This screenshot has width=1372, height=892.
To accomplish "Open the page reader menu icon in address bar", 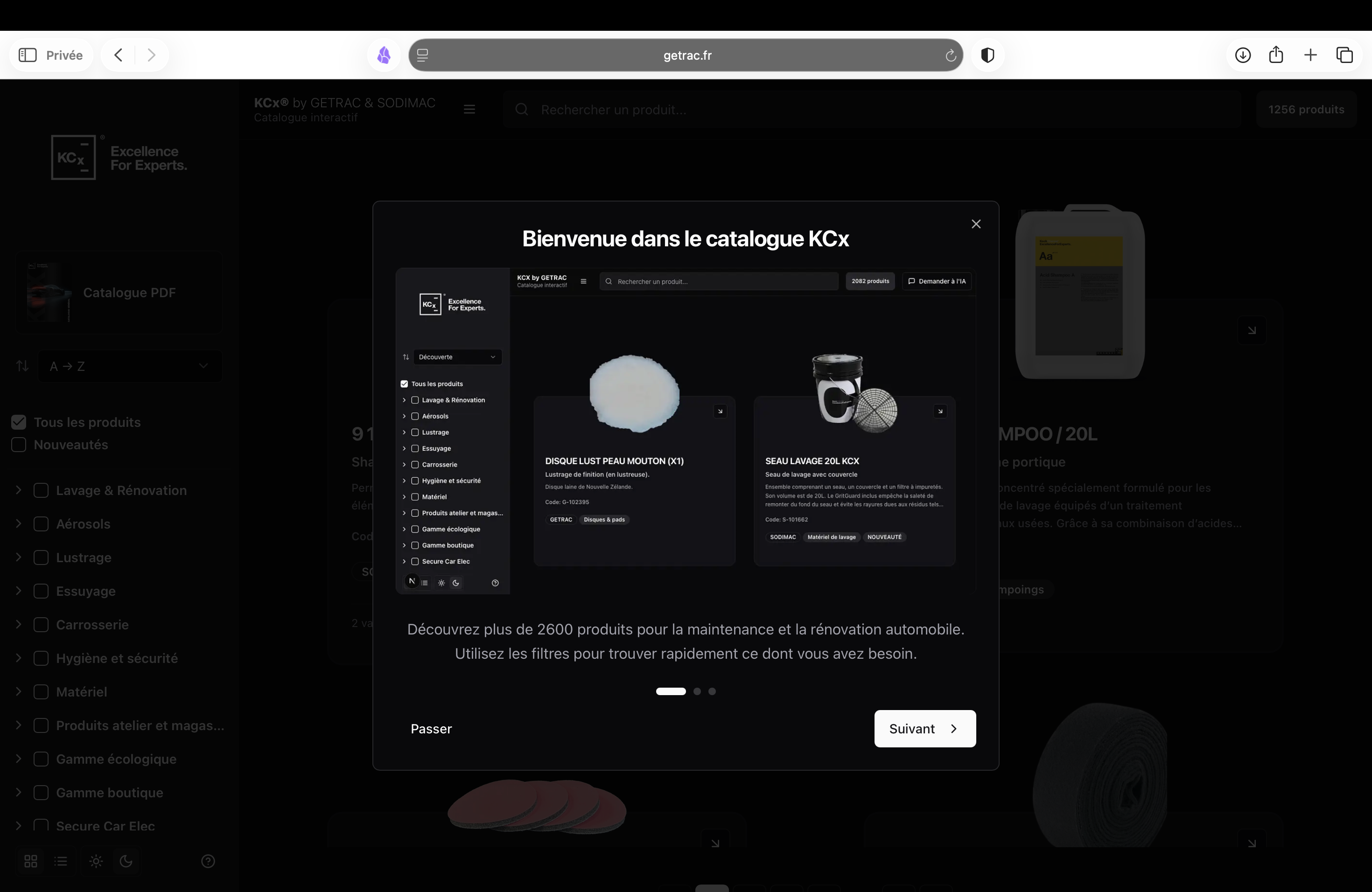I will [422, 56].
